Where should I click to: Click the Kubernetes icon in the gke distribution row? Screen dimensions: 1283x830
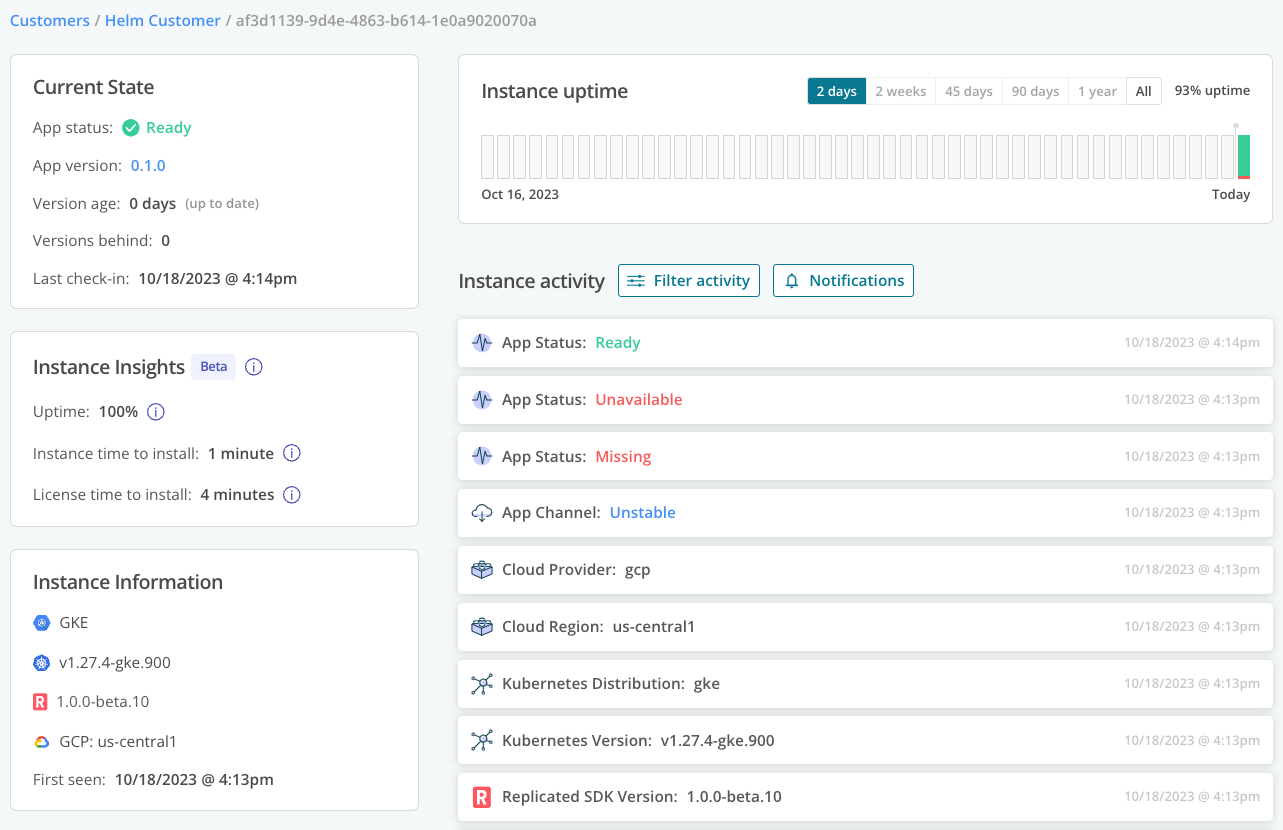pos(482,683)
